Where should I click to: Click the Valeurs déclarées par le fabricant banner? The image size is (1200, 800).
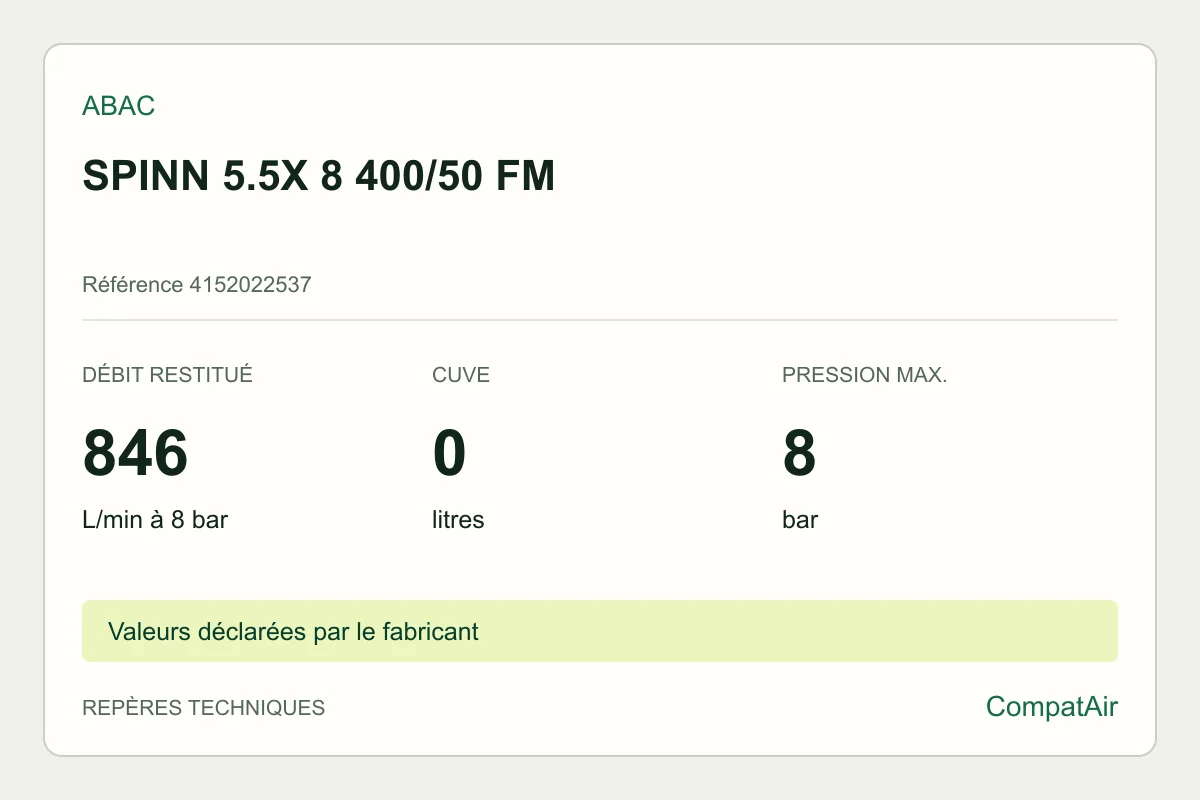(600, 631)
